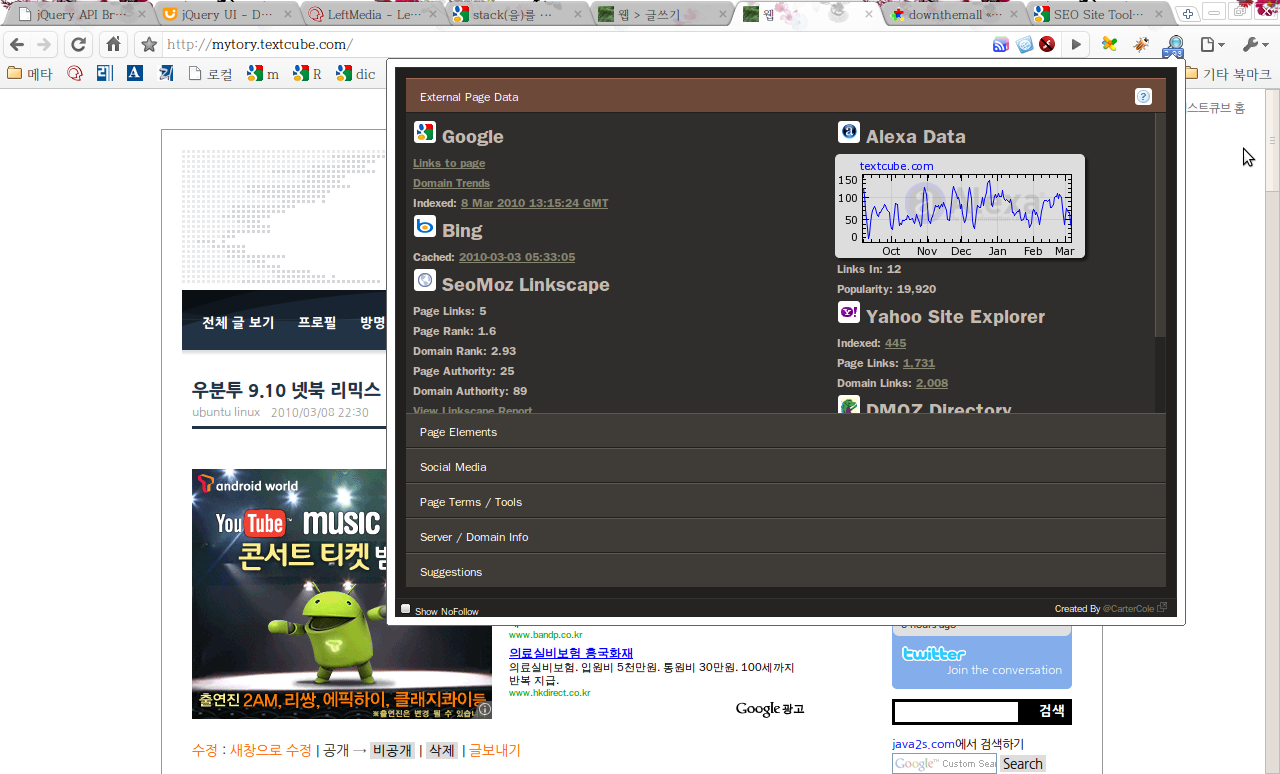The height and width of the screenshot is (774, 1280).
Task: Click the 프로필 blog menu item
Action: click(x=316, y=323)
